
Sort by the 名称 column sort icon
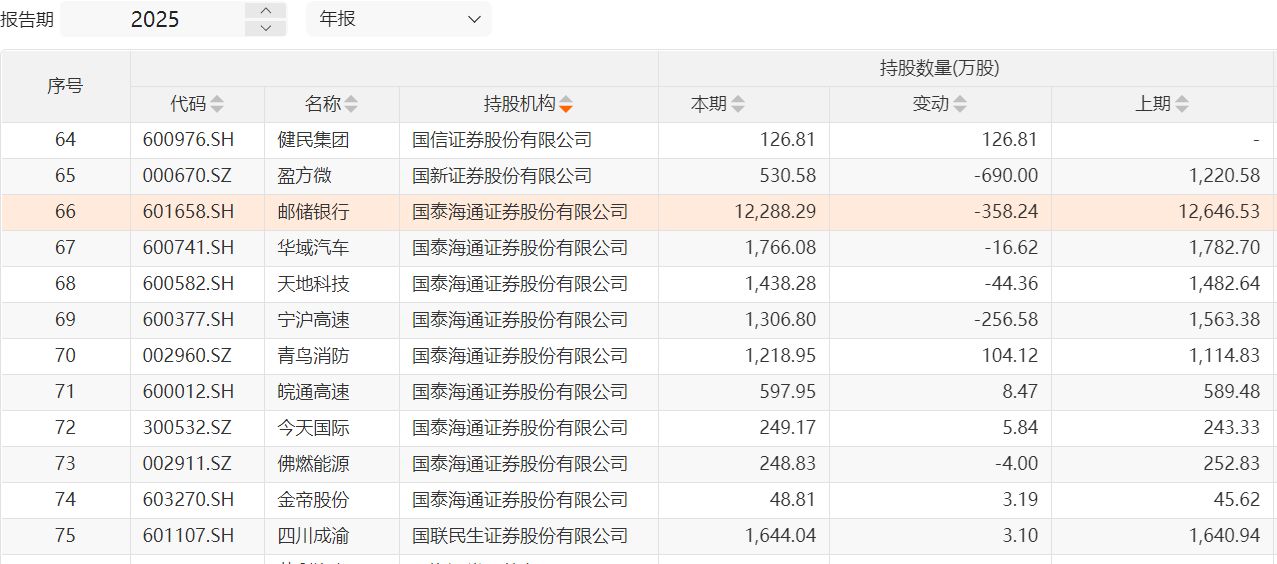(351, 104)
